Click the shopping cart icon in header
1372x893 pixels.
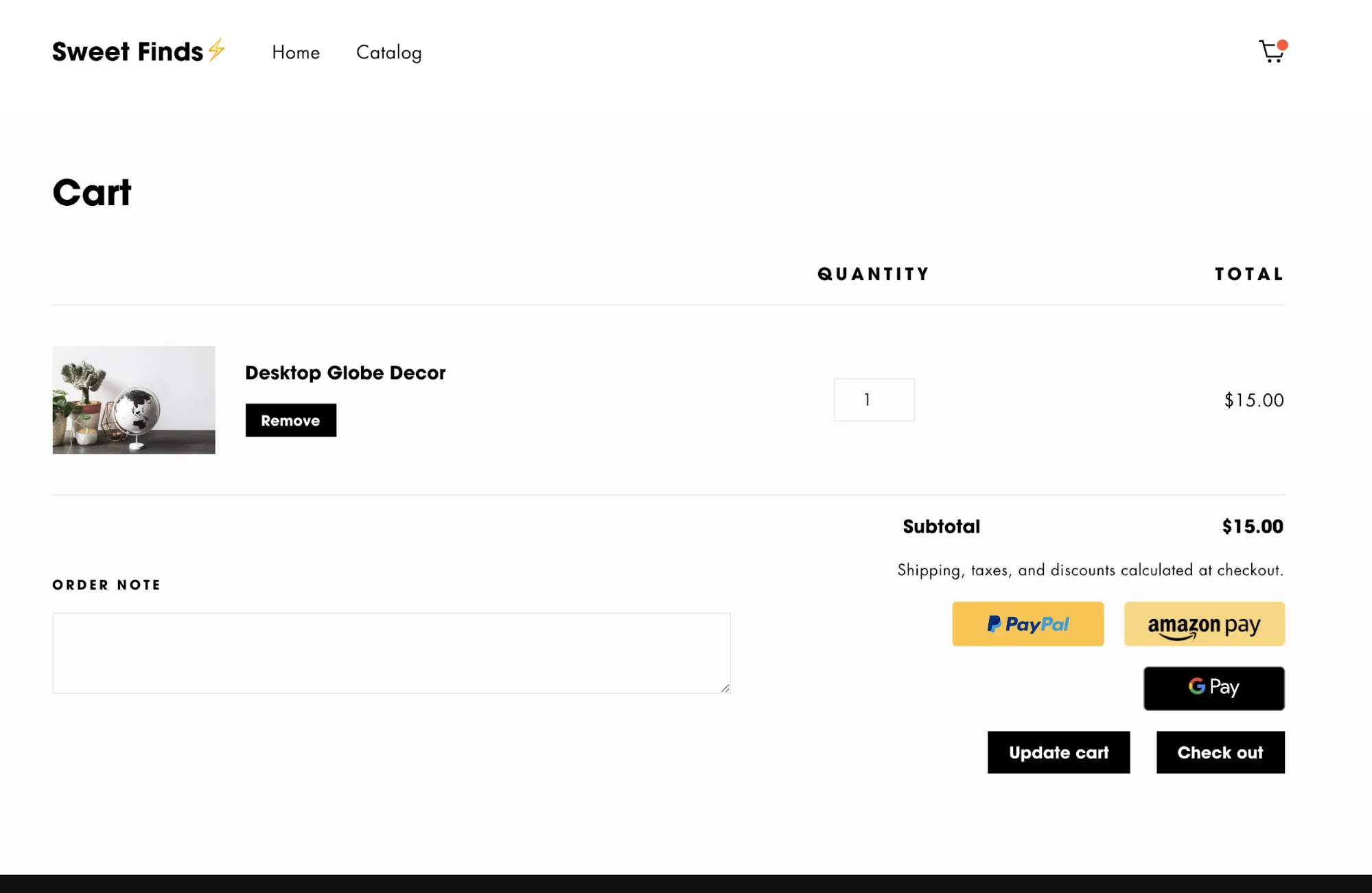[x=1271, y=52]
